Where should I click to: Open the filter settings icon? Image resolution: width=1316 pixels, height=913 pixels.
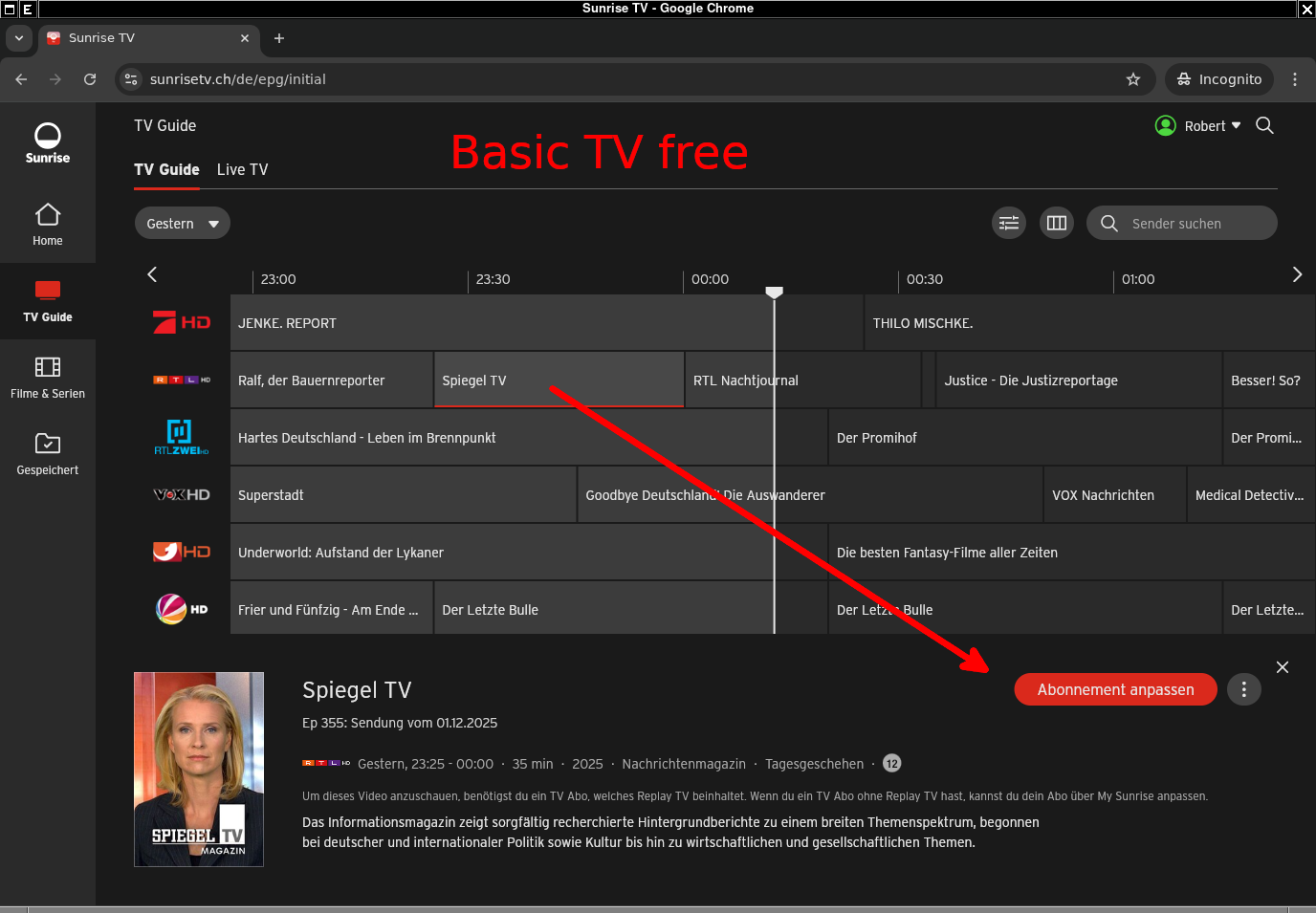click(1009, 224)
